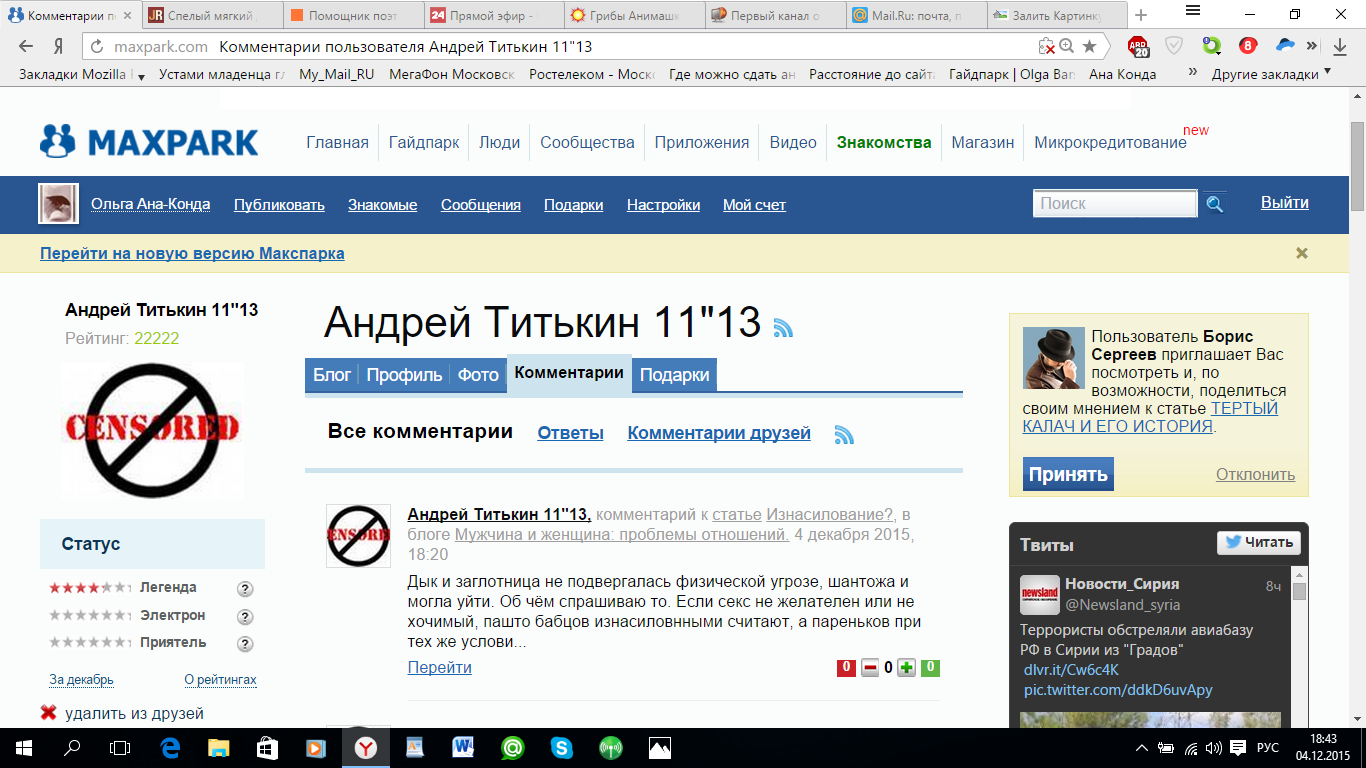The height and width of the screenshot is (768, 1366).
Task: Click Перейти на новую версию Макспарка link
Action: tap(192, 253)
